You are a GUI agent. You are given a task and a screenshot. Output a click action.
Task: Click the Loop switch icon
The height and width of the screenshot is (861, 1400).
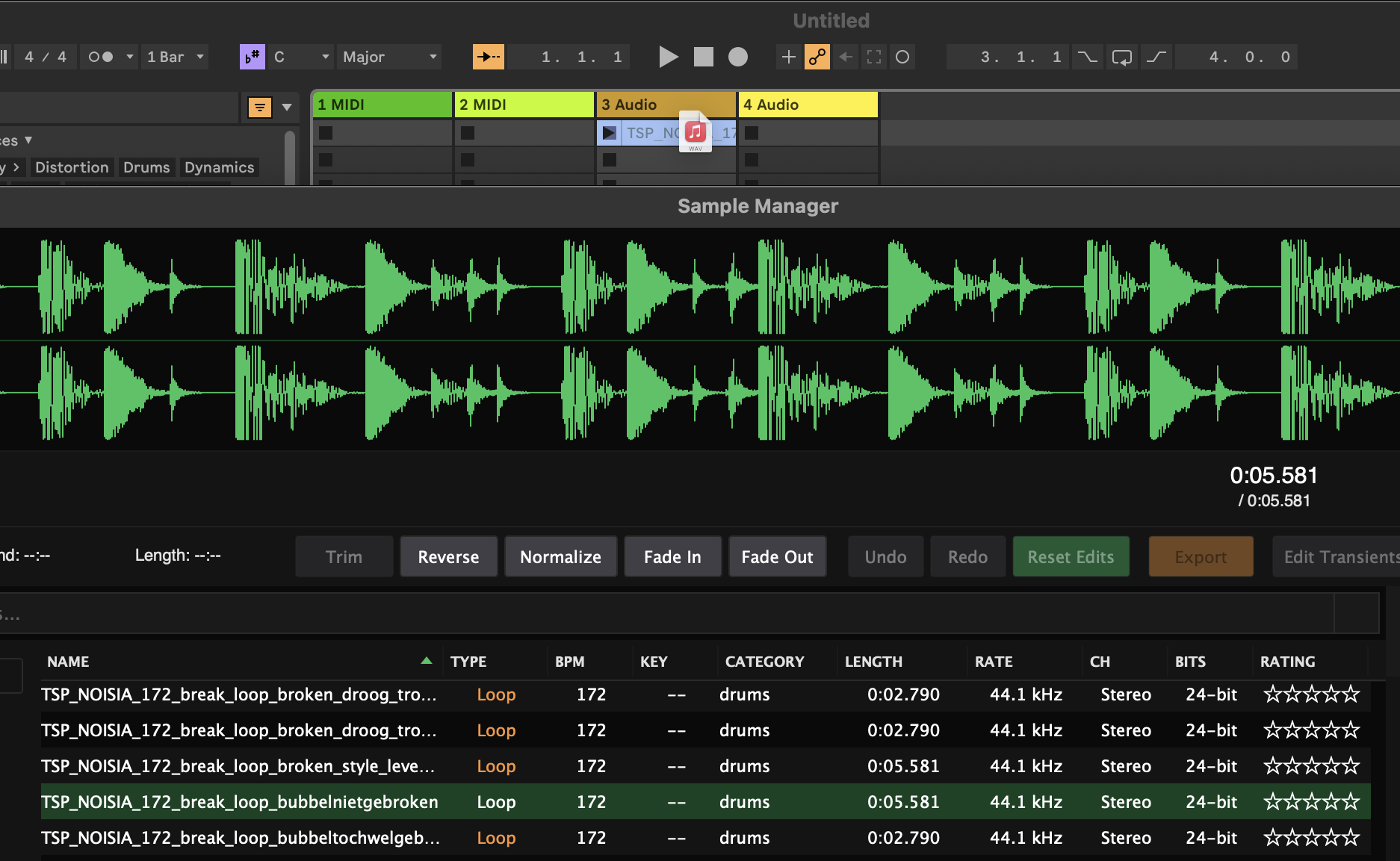click(1121, 57)
